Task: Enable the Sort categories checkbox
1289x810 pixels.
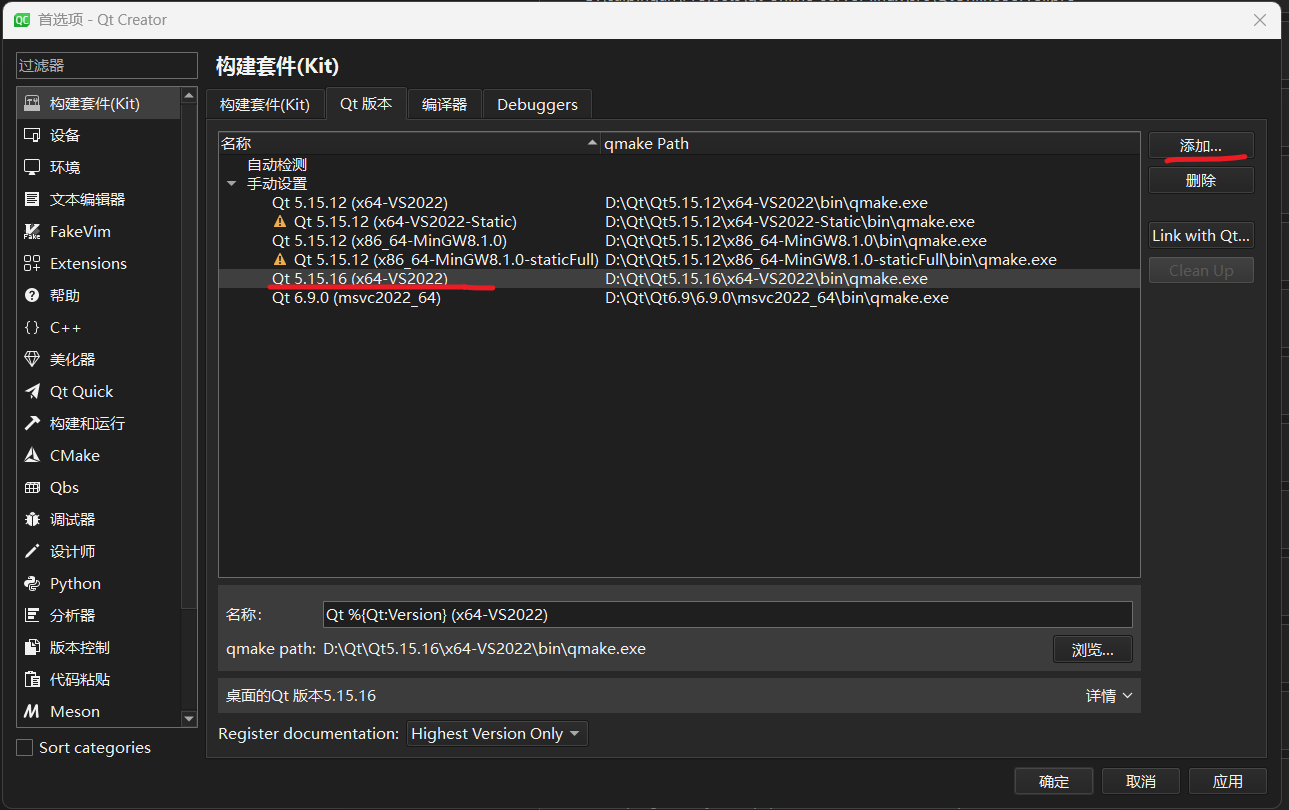Action: (x=23, y=747)
